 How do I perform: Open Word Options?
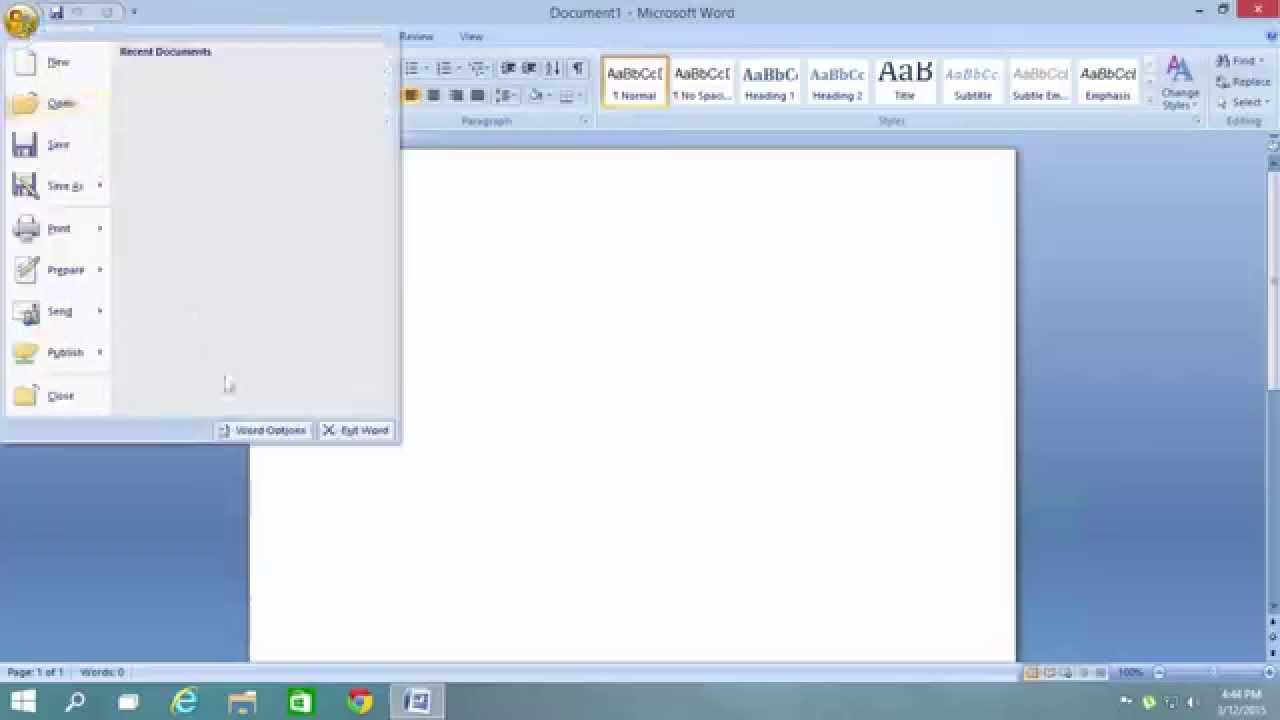coord(263,430)
